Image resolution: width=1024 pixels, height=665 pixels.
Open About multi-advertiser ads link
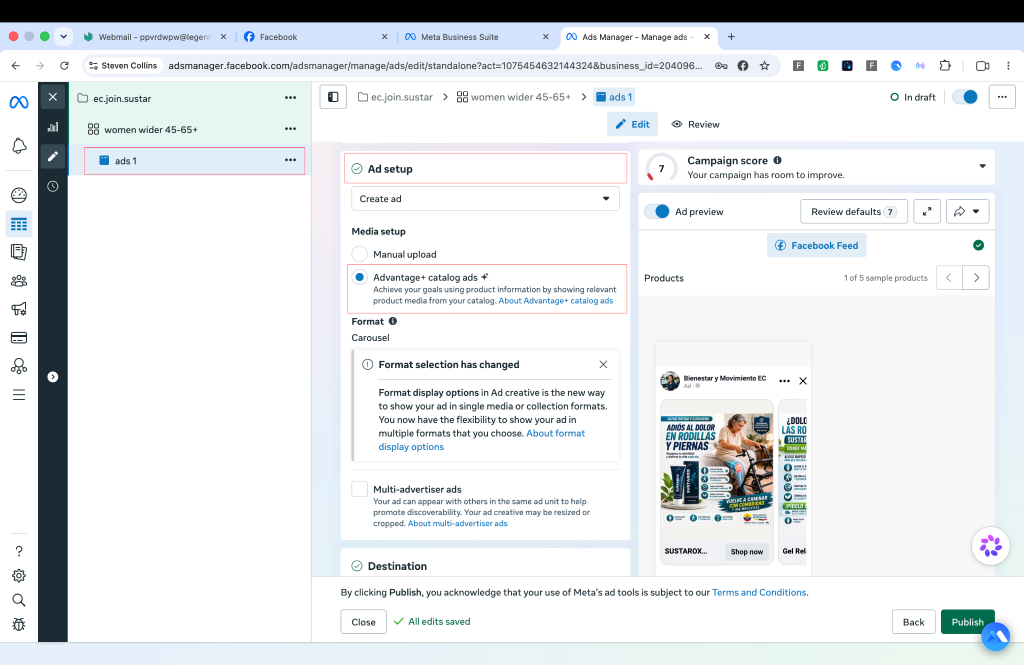pyautogui.click(x=457, y=523)
